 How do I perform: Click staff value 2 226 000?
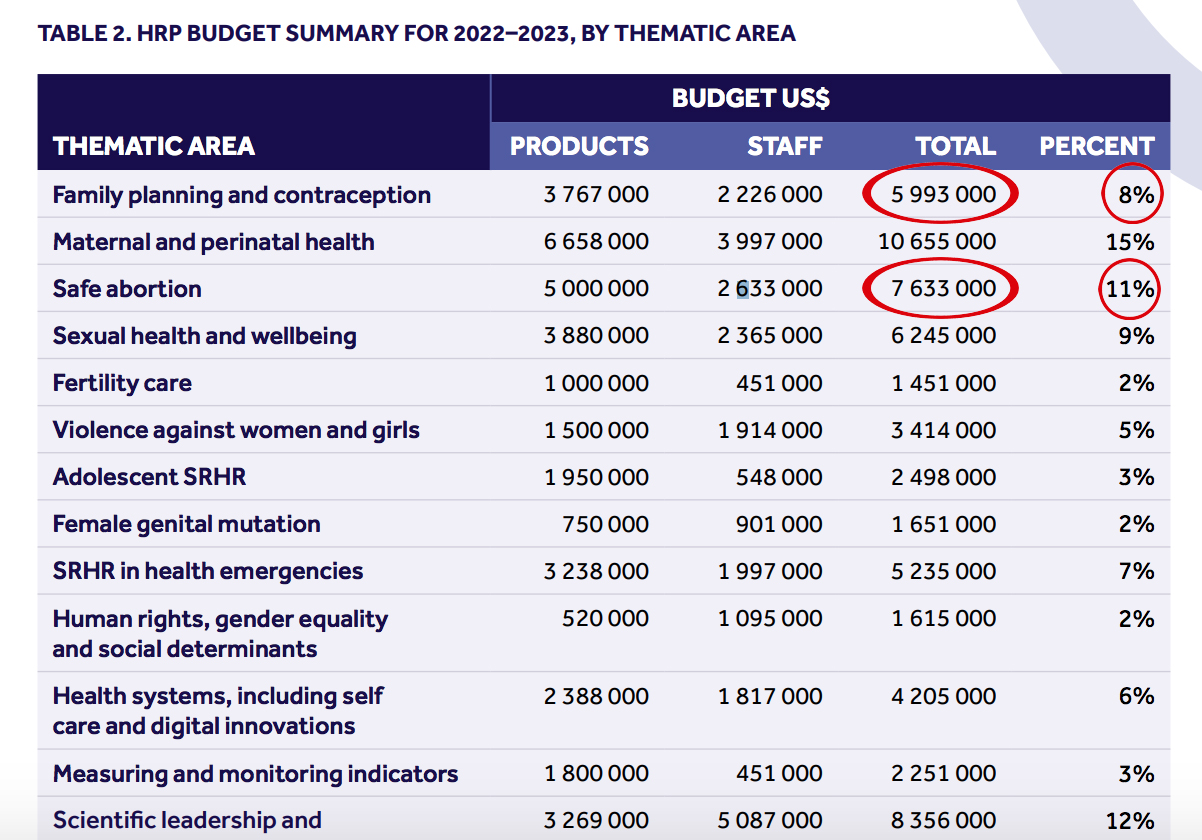tap(770, 195)
